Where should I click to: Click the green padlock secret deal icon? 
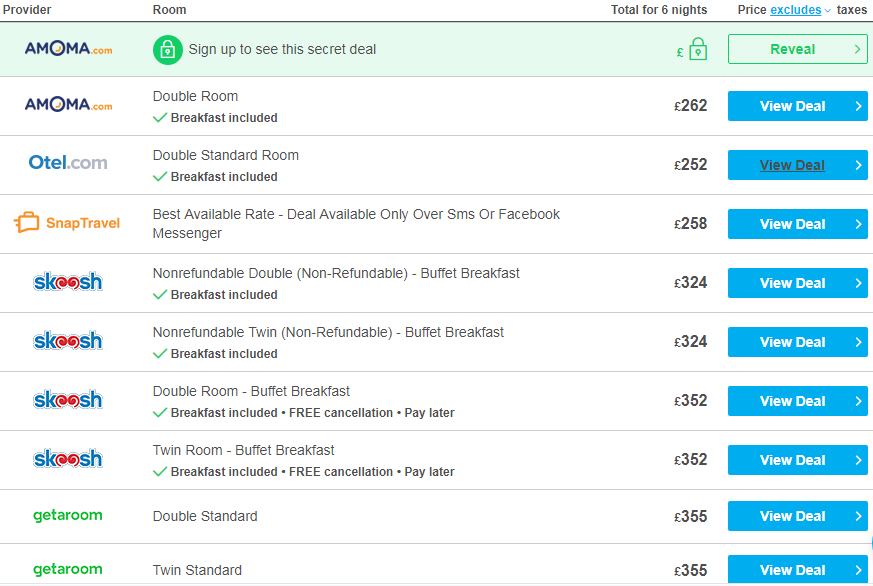pos(168,50)
